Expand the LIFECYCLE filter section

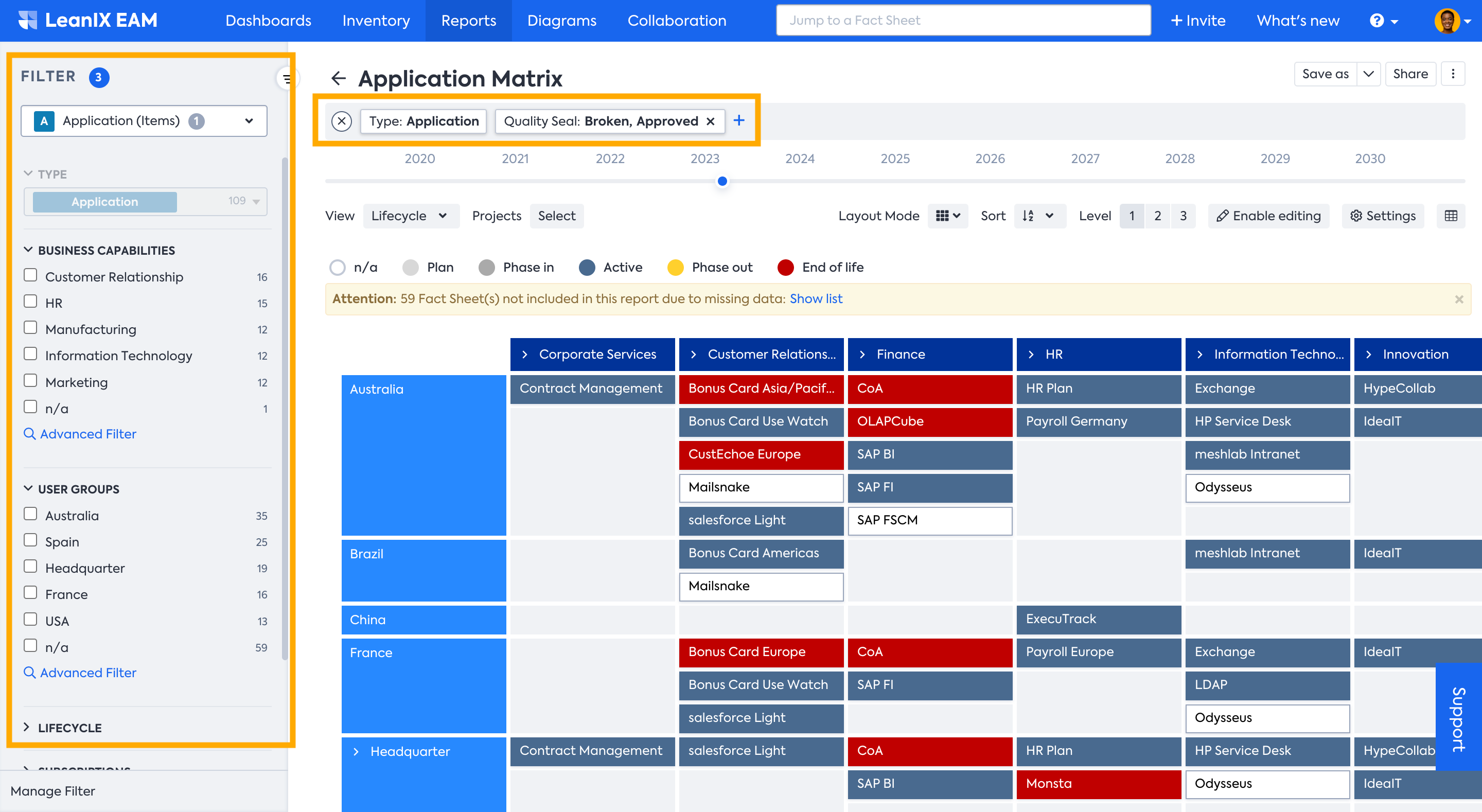point(63,728)
